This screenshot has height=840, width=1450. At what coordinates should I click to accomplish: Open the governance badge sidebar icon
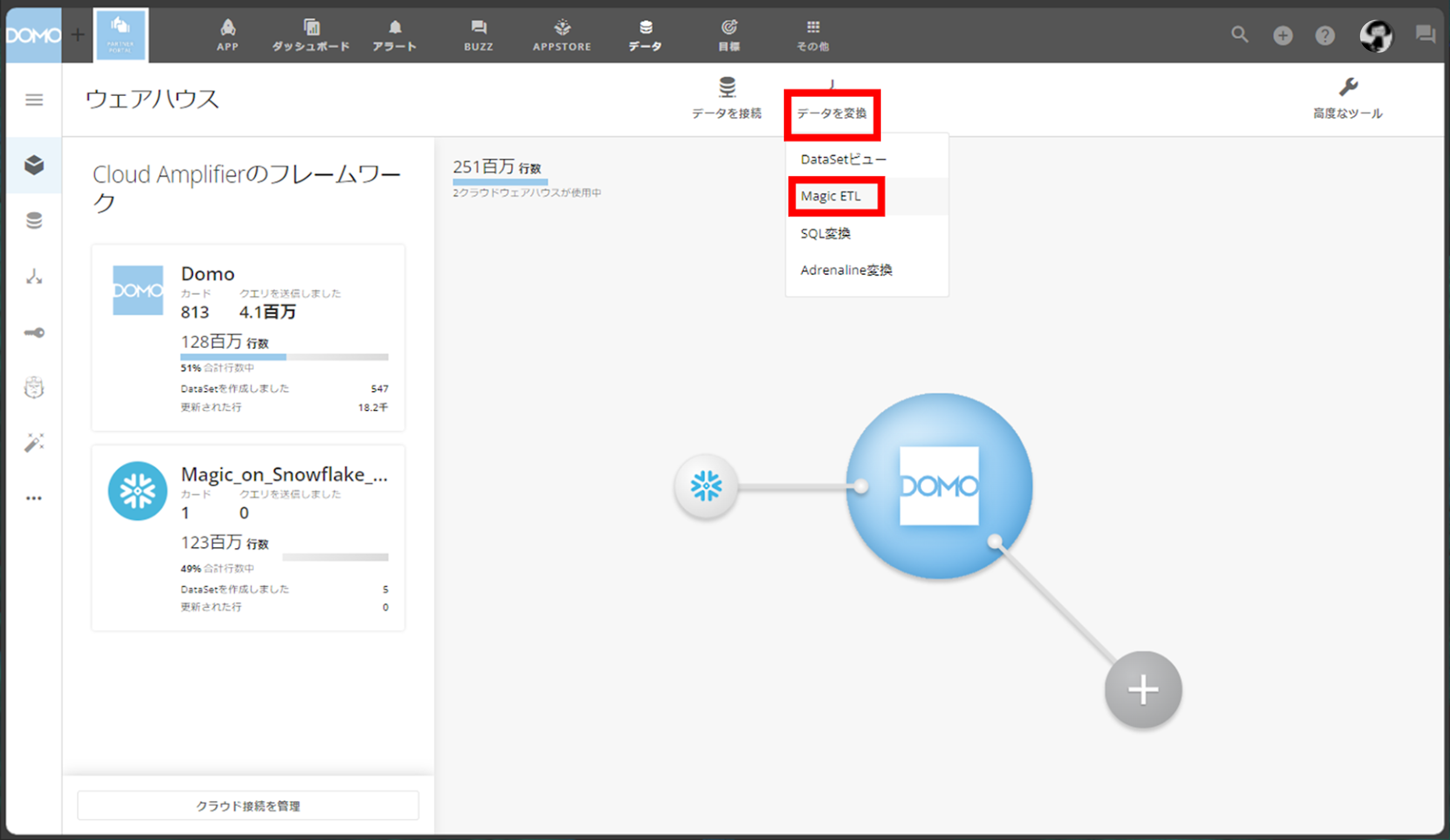(x=34, y=387)
